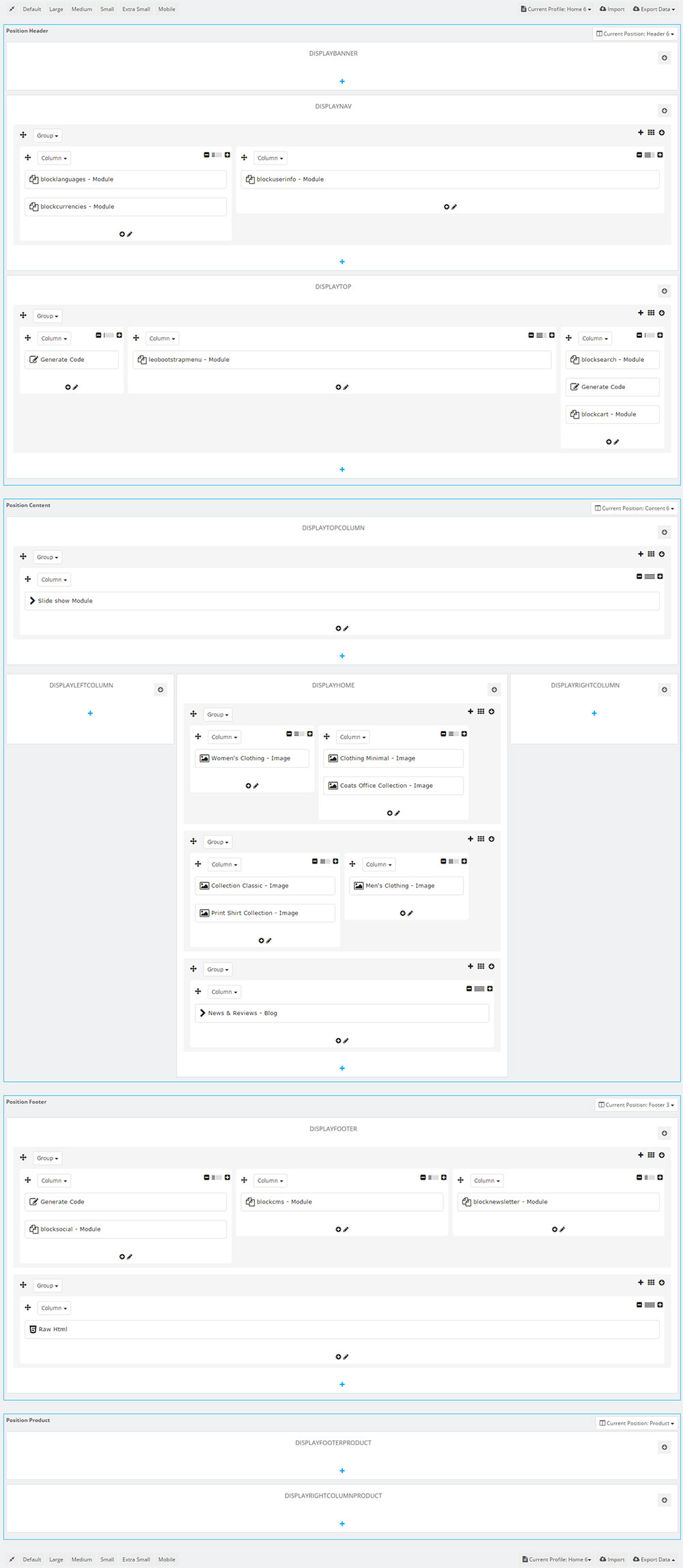Click Import in the bottom toolbar

click(x=612, y=1559)
